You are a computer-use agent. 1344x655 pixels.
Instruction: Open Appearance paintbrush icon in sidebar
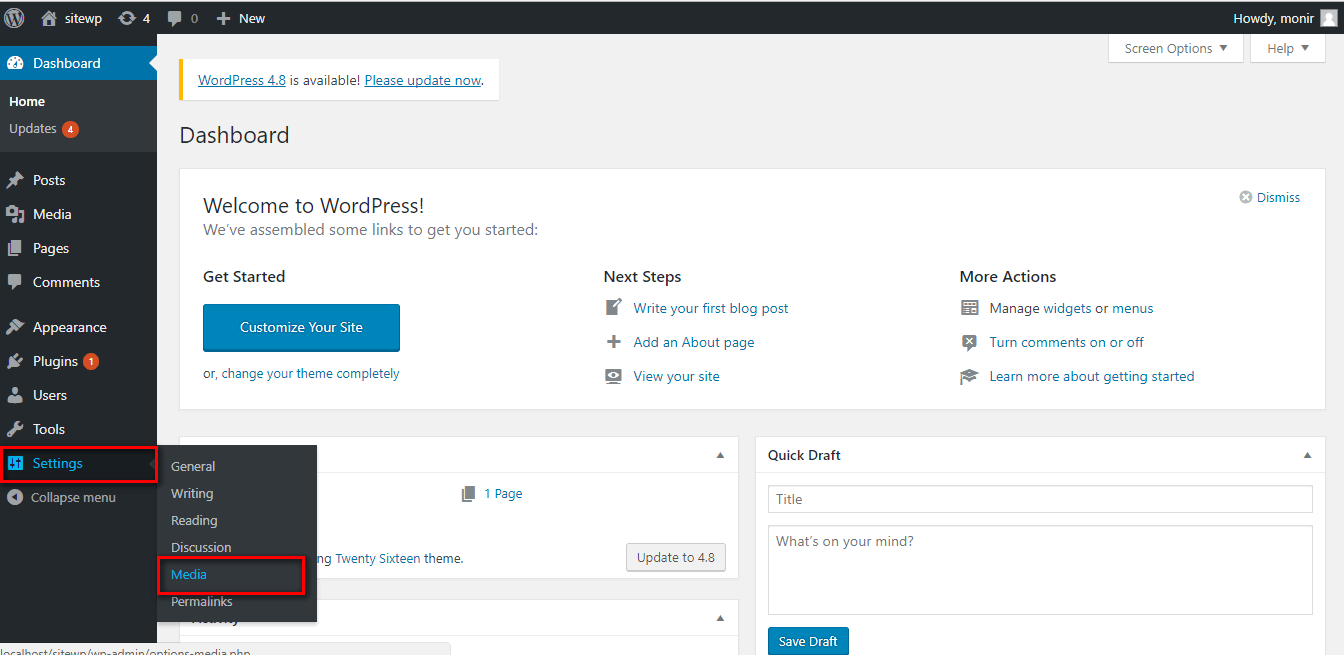click(x=15, y=327)
